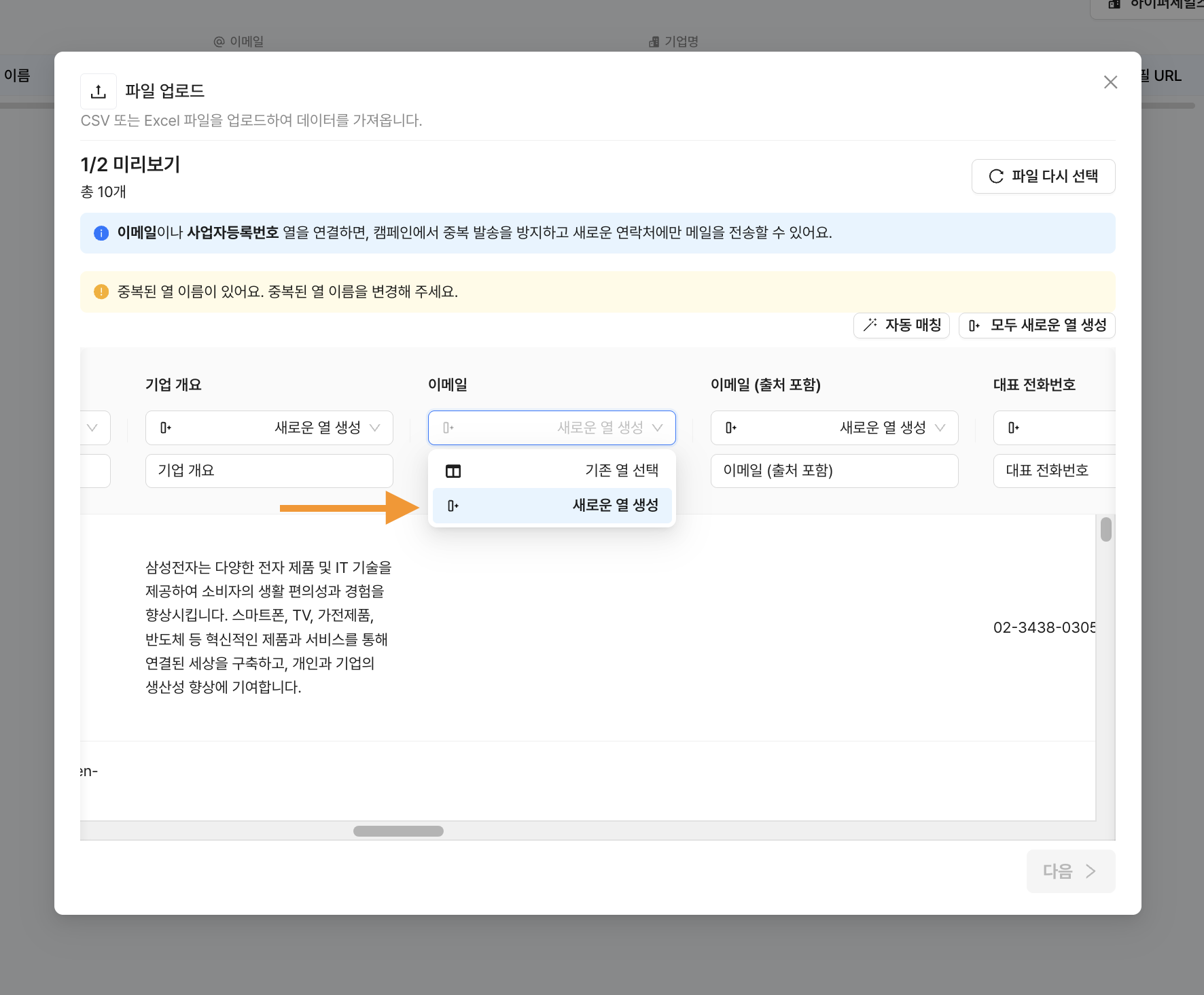Close the 파일 업로드 dialog
This screenshot has height=995, width=1204.
pos(1110,82)
